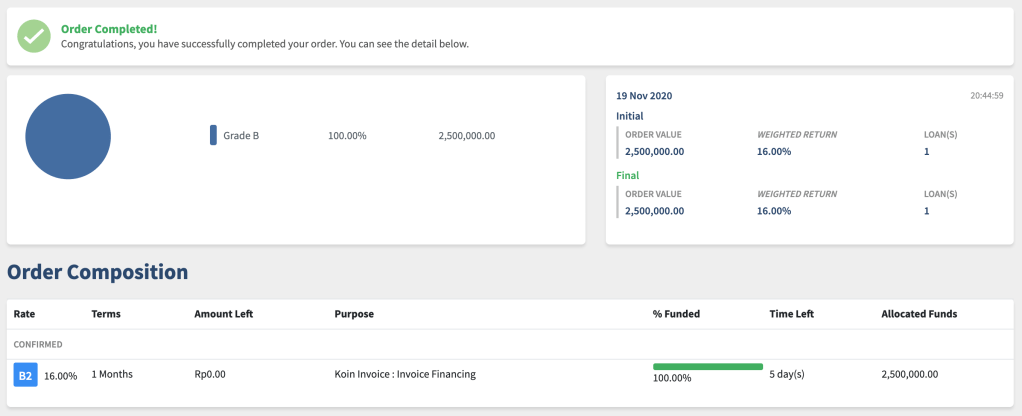Select the Allocated Funds column header
1022x416 pixels.
click(918, 314)
